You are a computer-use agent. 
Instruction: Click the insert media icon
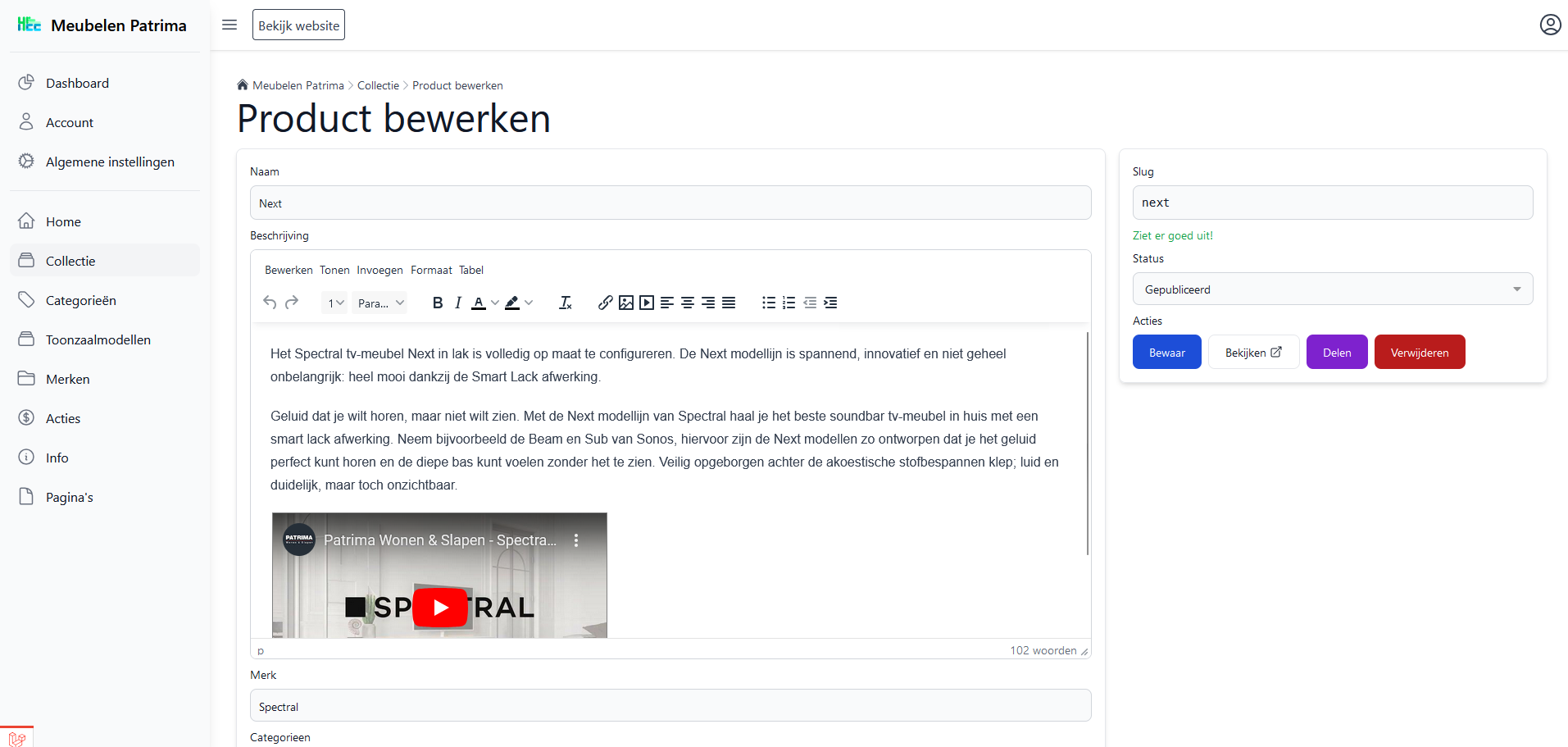pos(647,303)
